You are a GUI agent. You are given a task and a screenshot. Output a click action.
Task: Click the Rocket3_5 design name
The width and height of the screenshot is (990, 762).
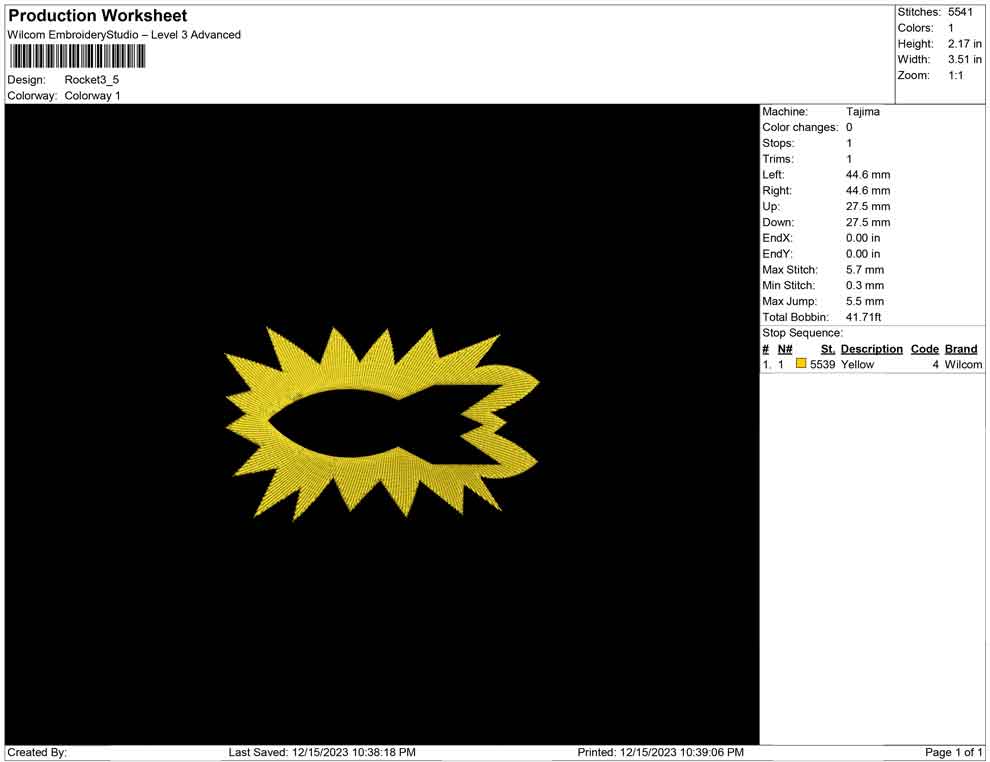click(92, 79)
